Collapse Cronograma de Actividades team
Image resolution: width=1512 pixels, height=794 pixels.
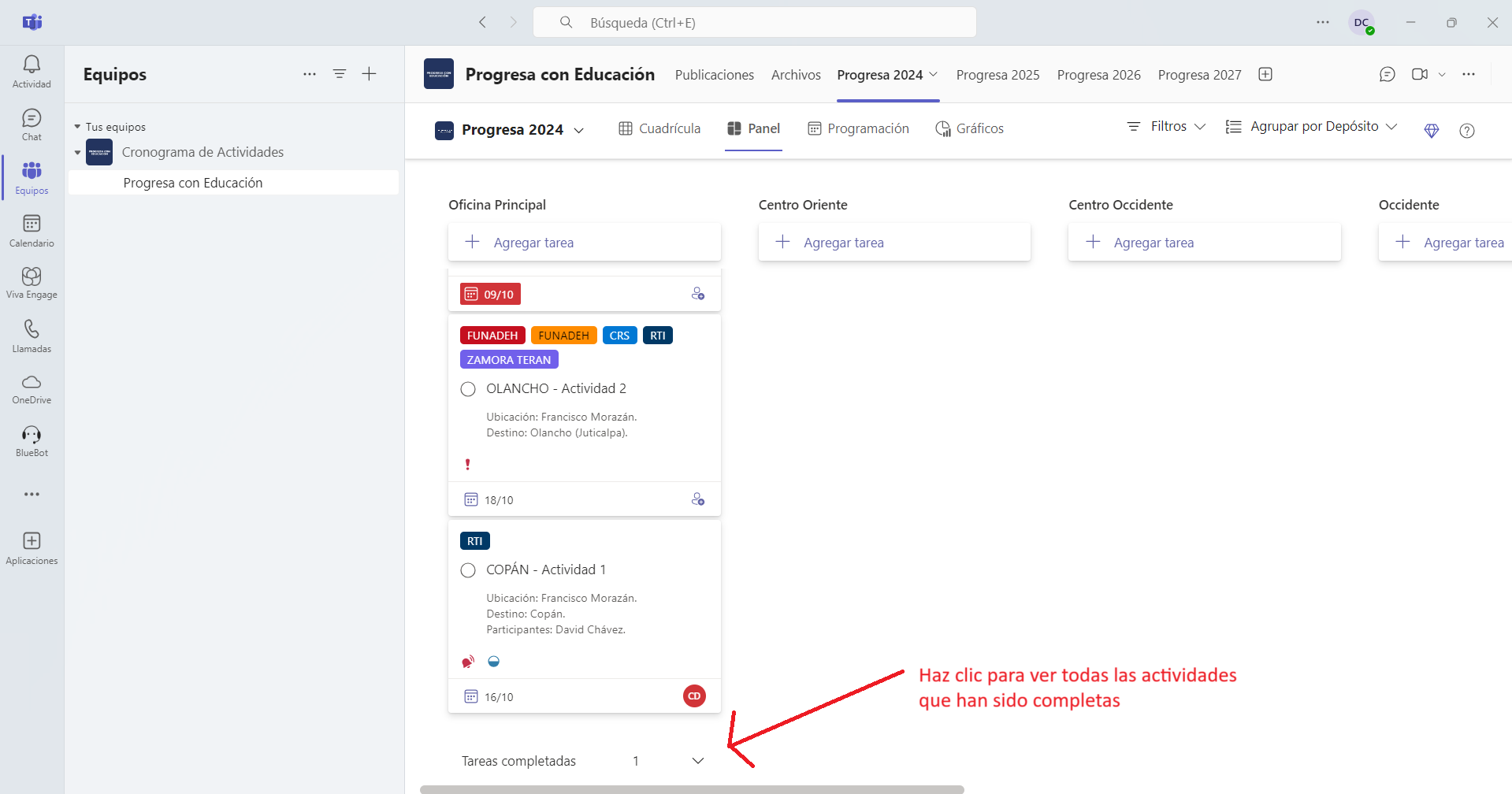point(77,153)
